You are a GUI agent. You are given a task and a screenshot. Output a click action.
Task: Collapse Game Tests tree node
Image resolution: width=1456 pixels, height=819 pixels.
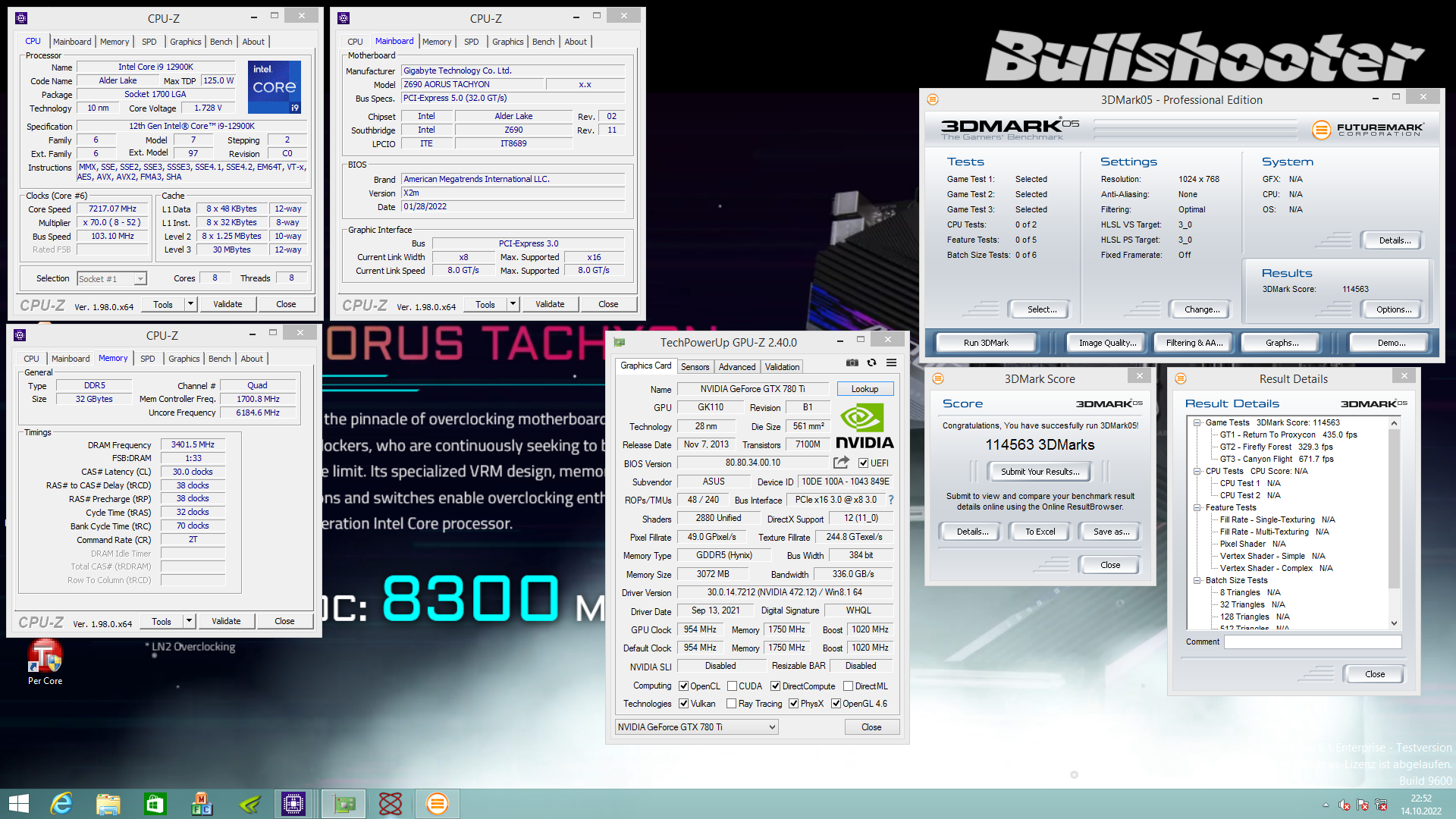(x=1197, y=422)
